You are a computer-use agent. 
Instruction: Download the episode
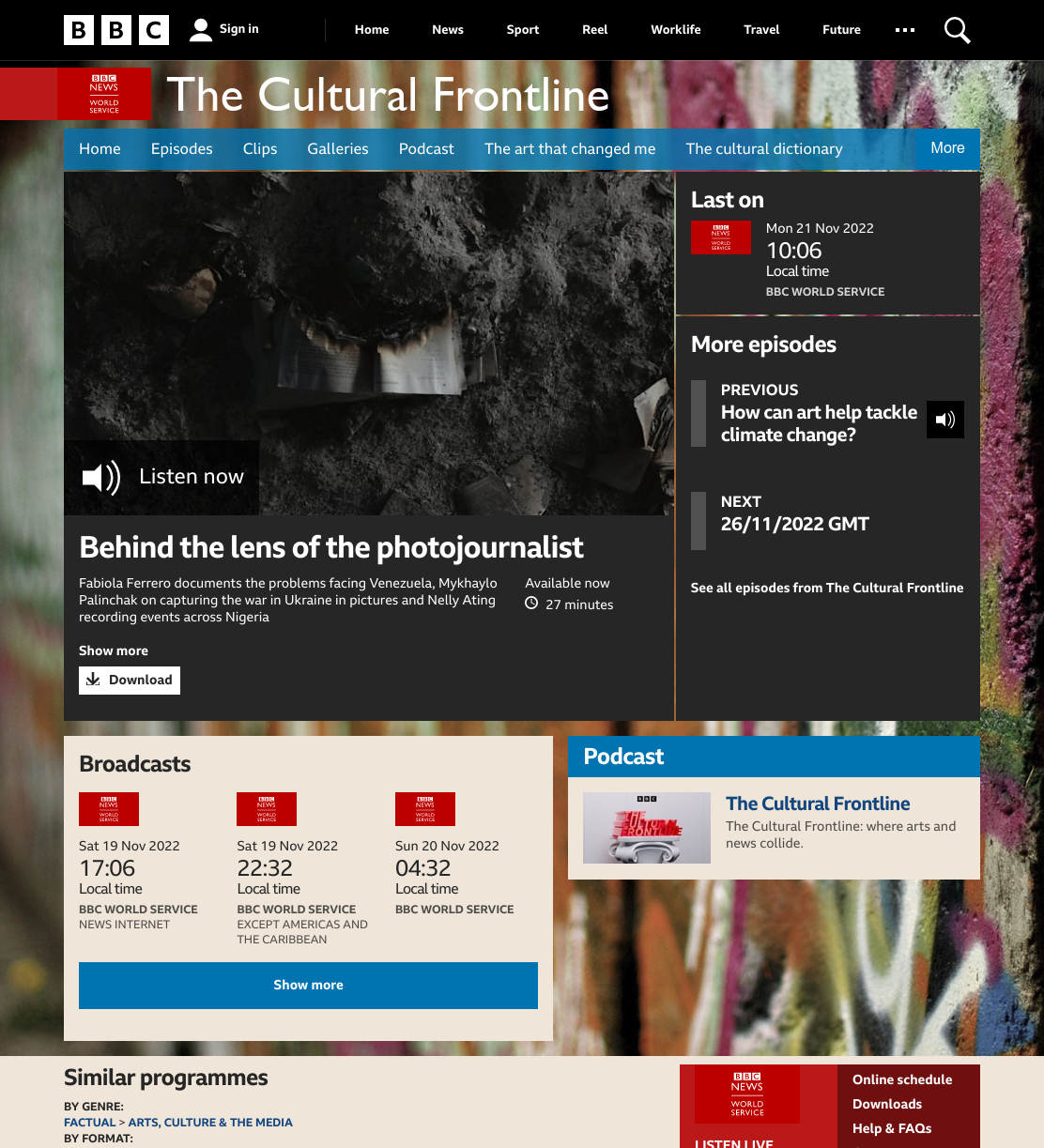pyautogui.click(x=130, y=680)
